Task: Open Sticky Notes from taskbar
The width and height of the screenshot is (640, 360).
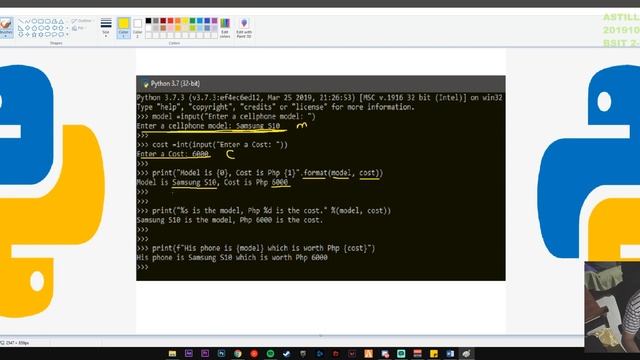Action: 434,353
